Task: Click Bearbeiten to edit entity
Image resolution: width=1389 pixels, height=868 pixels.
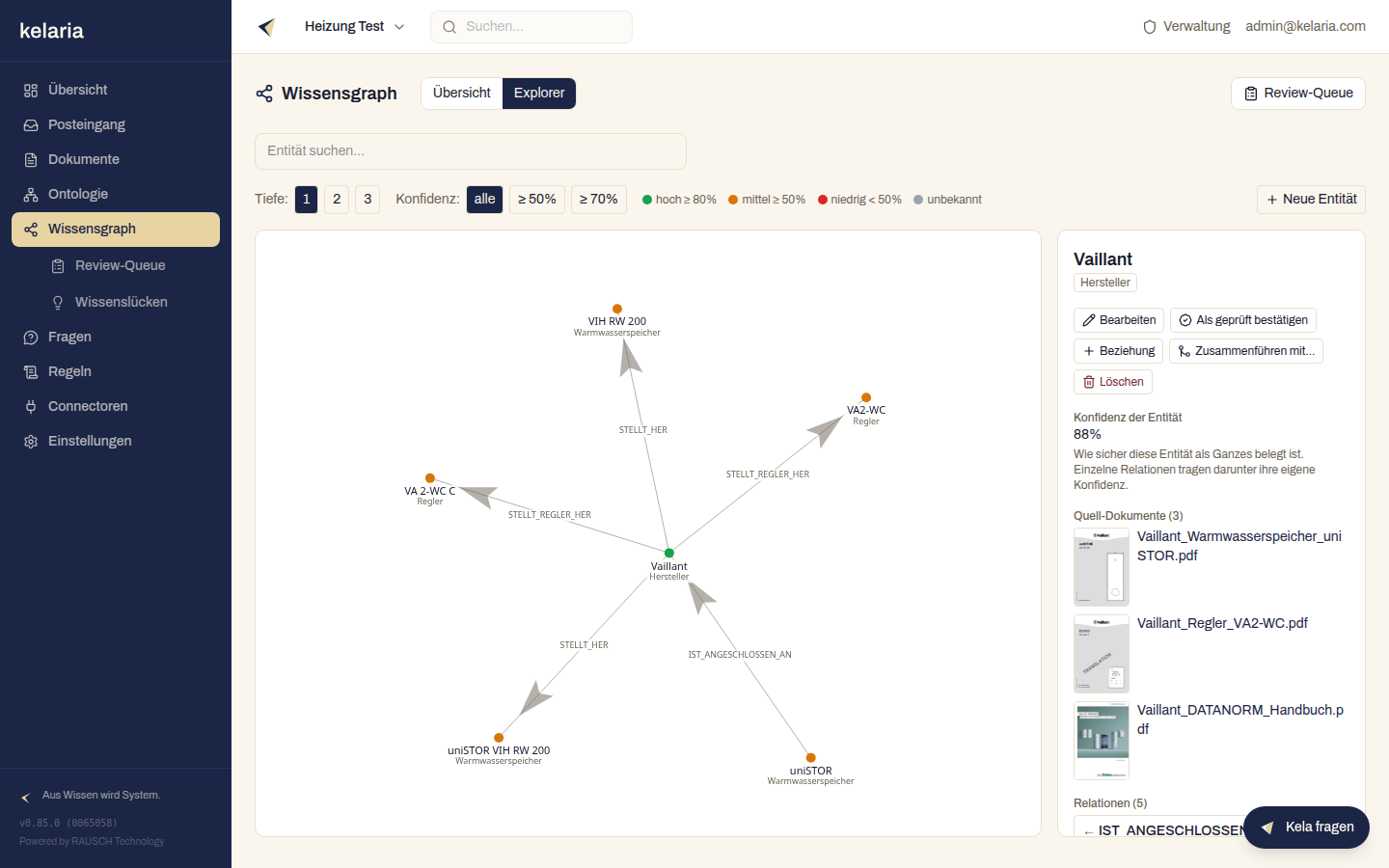Action: [x=1119, y=320]
